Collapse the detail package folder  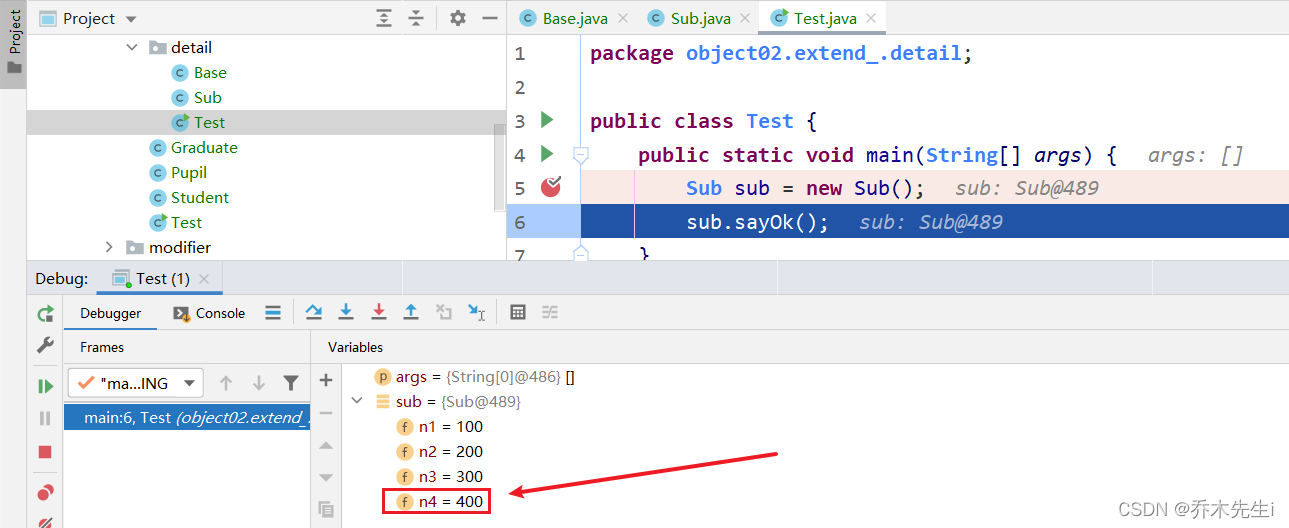point(133,47)
